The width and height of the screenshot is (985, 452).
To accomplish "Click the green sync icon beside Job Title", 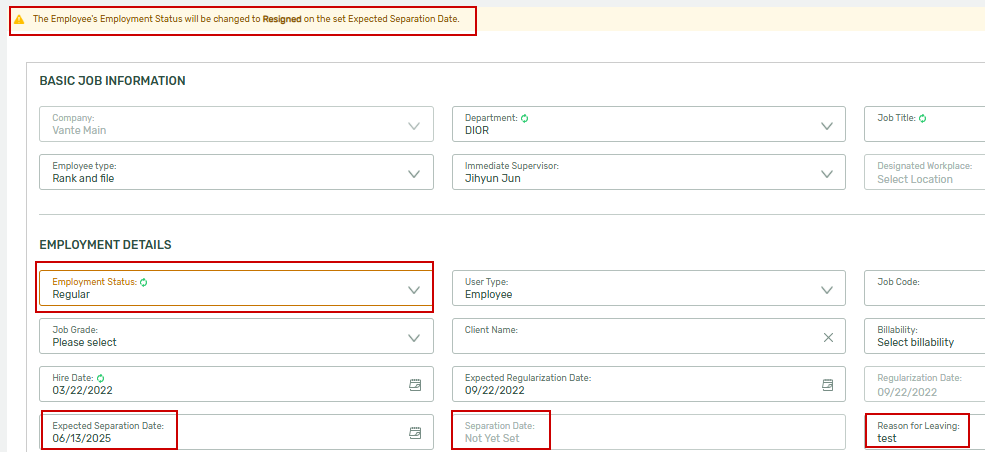I will [x=922, y=118].
